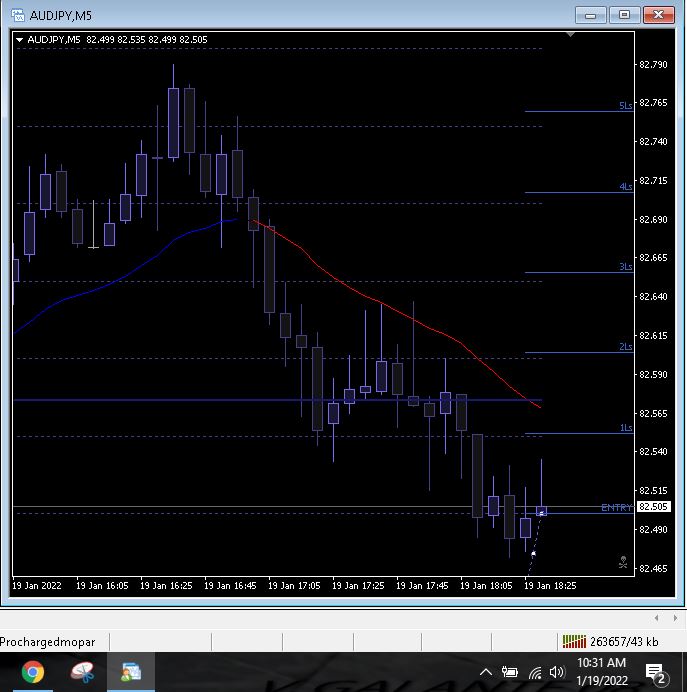
Task: Maximize the AUDJPY chart window
Action: pyautogui.click(x=624, y=15)
